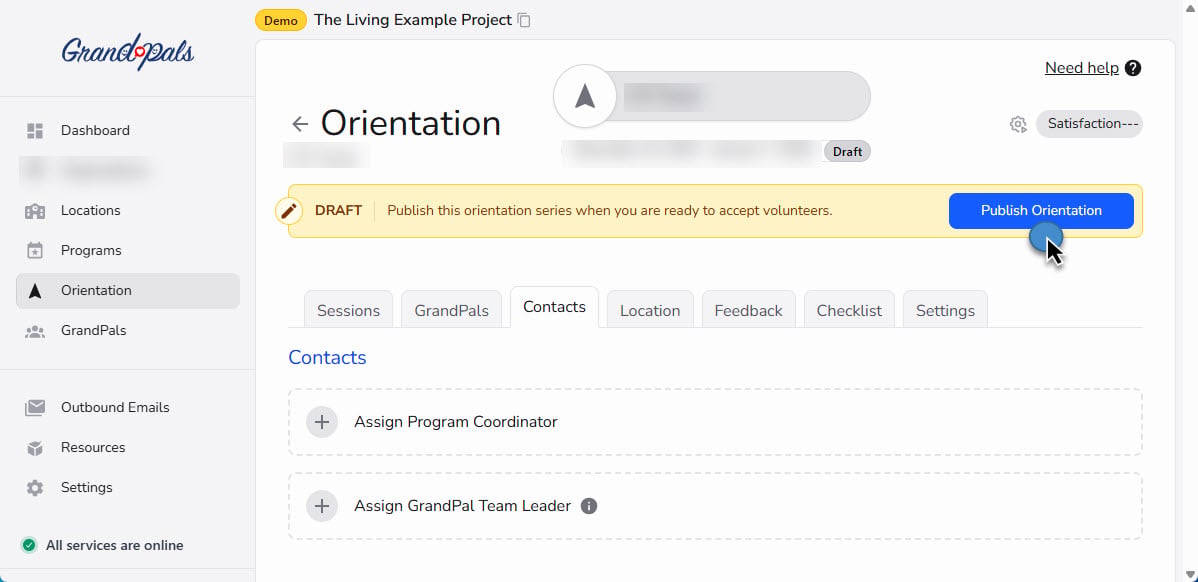Click the plus icon for Program Coordinator

(322, 422)
